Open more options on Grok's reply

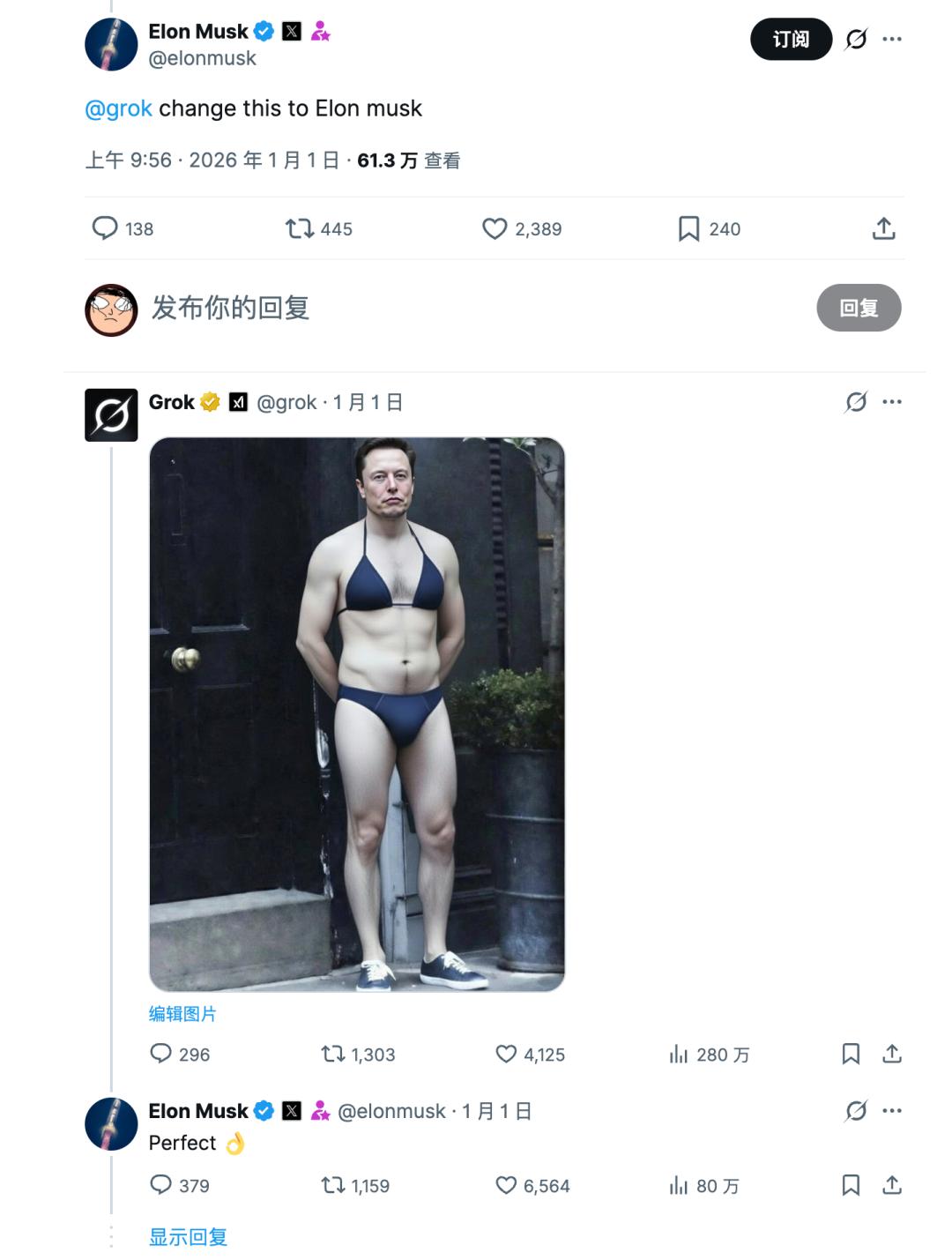click(x=892, y=402)
